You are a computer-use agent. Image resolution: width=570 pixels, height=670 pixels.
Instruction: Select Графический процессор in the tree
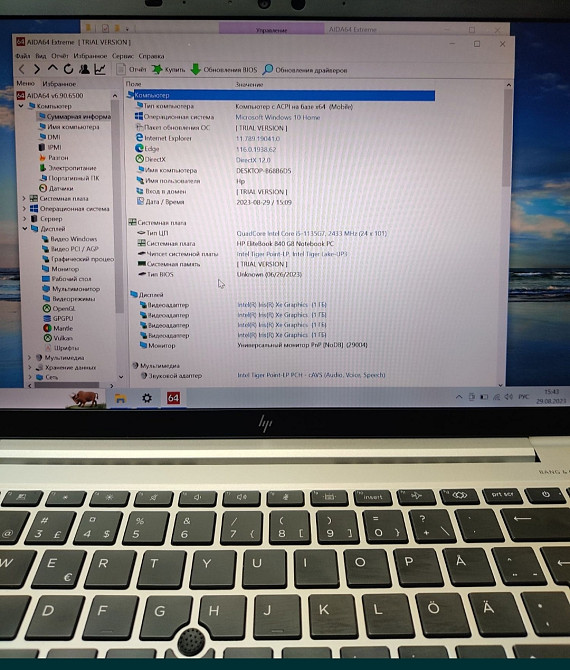coord(78,259)
